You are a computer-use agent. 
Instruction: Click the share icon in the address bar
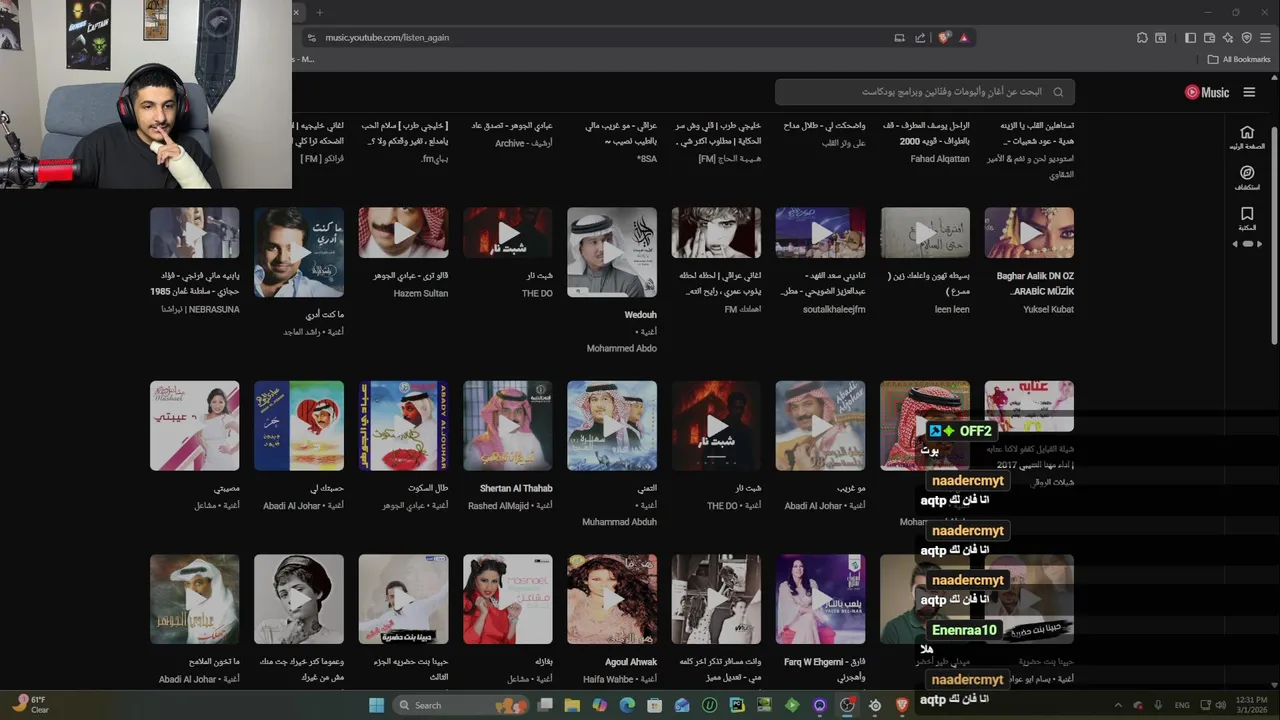click(920, 38)
